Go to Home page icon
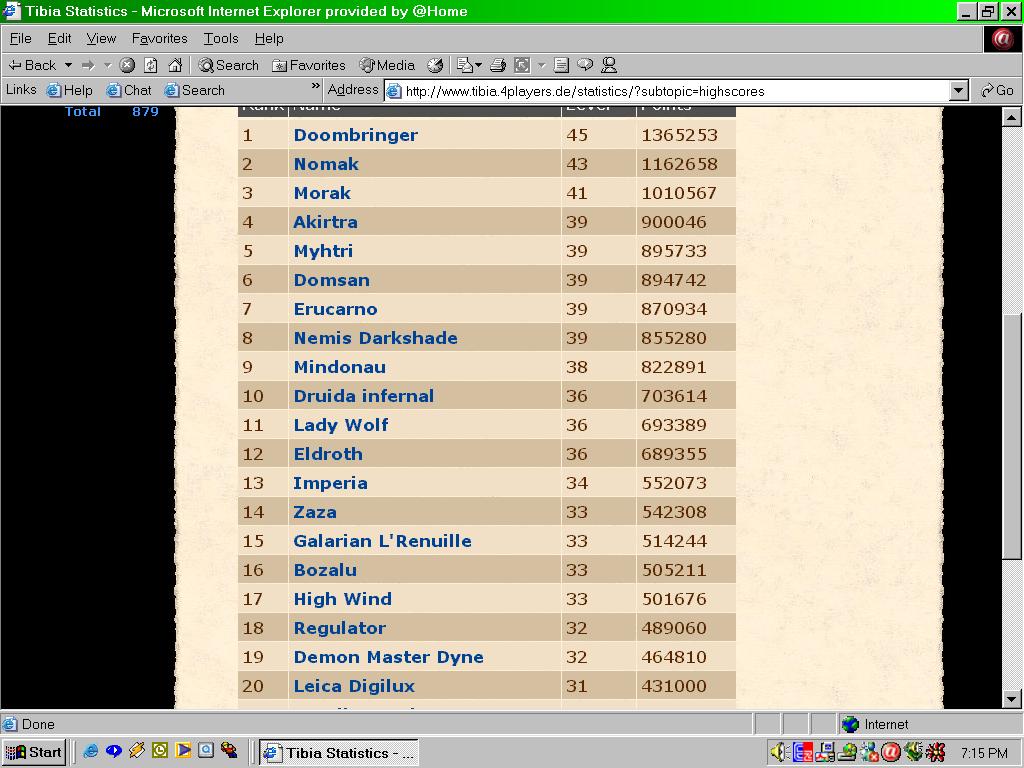Image resolution: width=1024 pixels, height=768 pixels. tap(175, 65)
